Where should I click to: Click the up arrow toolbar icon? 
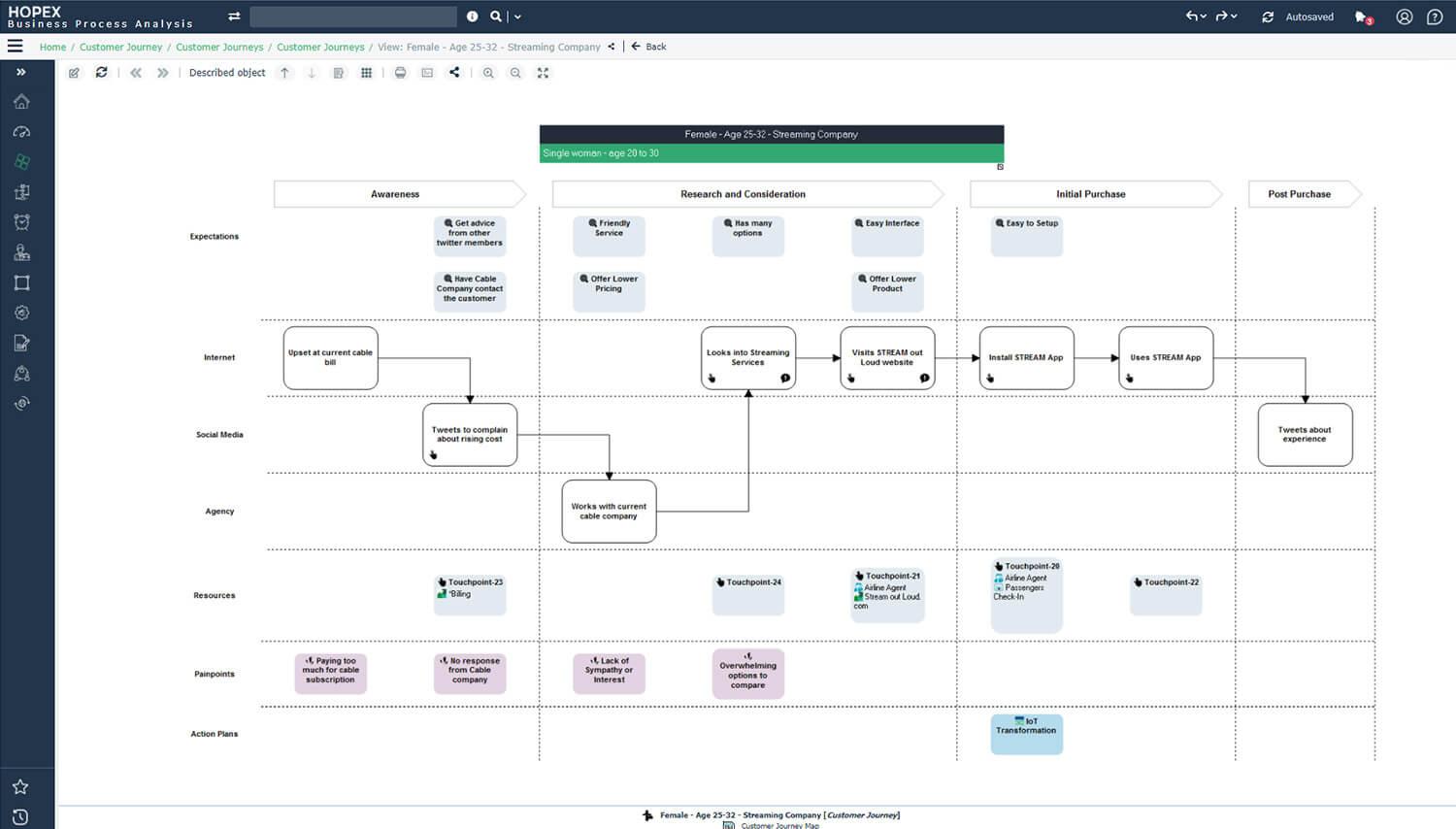(284, 73)
